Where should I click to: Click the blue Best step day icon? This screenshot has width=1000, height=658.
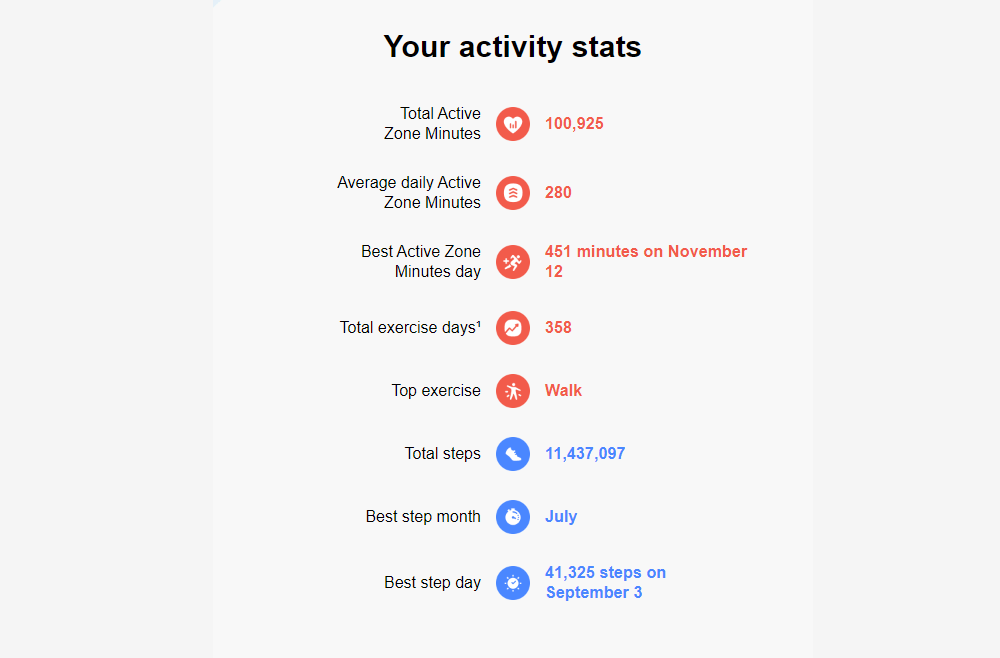(513, 583)
